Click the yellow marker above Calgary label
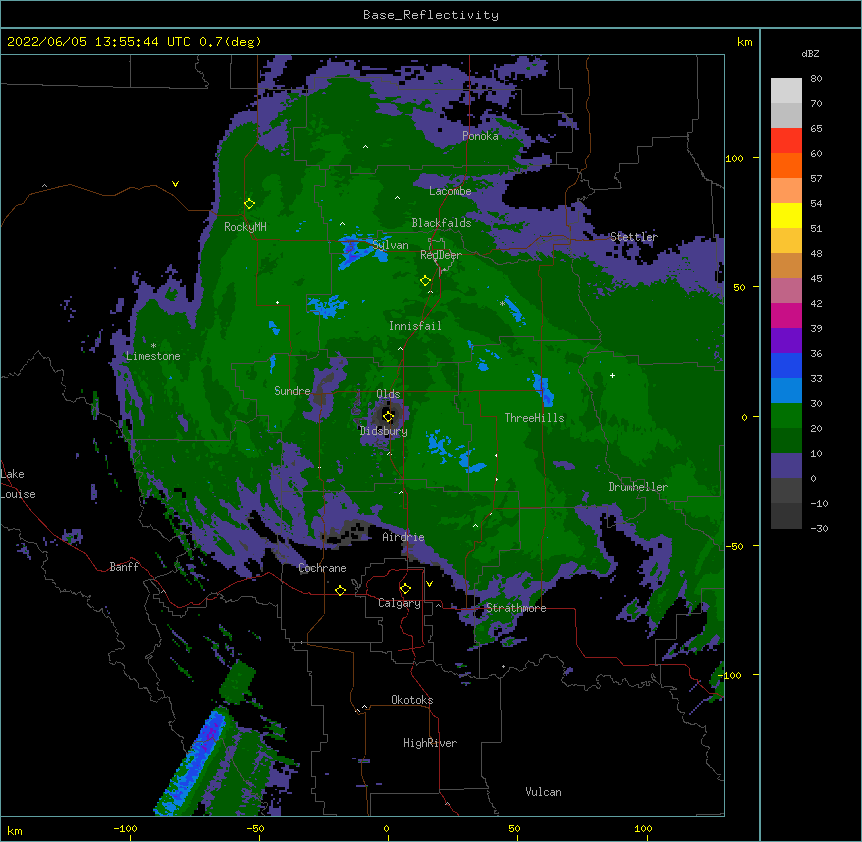862x842 pixels. [405, 589]
